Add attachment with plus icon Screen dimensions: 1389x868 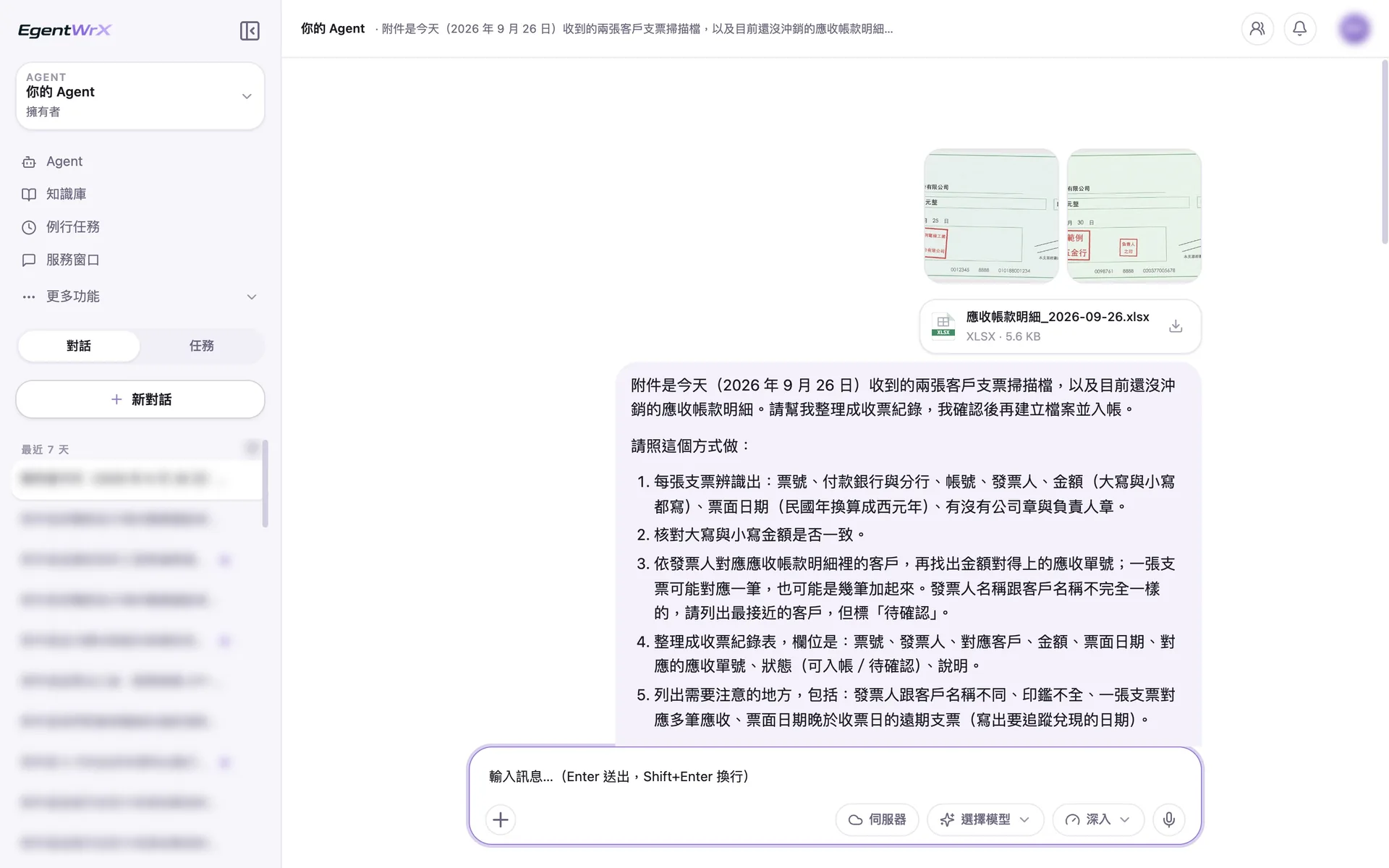pyautogui.click(x=501, y=820)
